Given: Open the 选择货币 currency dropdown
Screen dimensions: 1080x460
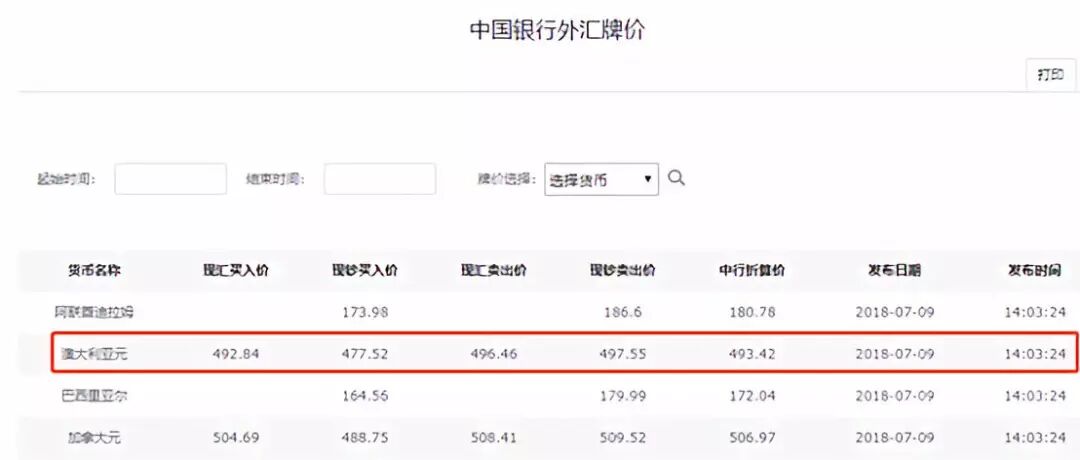Looking at the screenshot, I should (x=601, y=179).
